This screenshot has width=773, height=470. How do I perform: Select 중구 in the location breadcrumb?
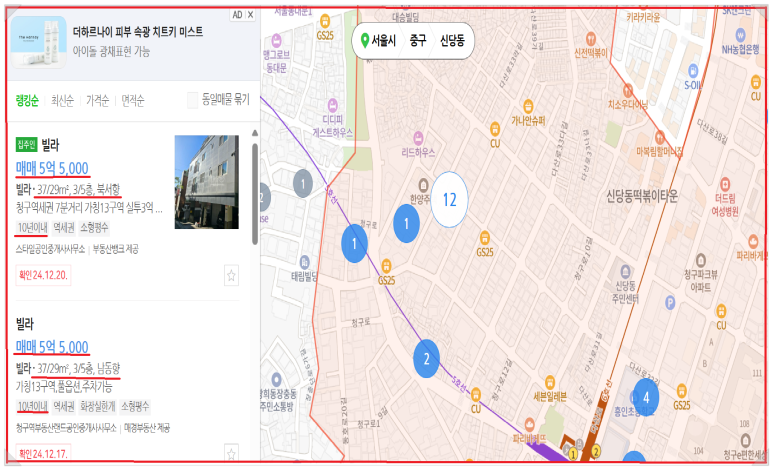click(418, 40)
